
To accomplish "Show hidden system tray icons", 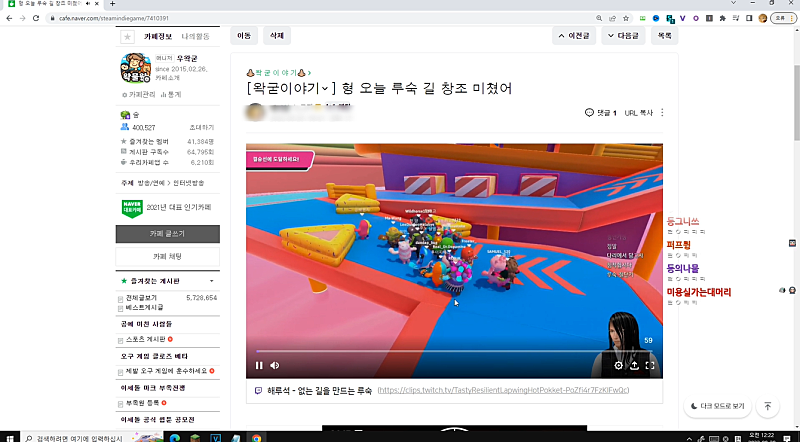I will [x=690, y=439].
